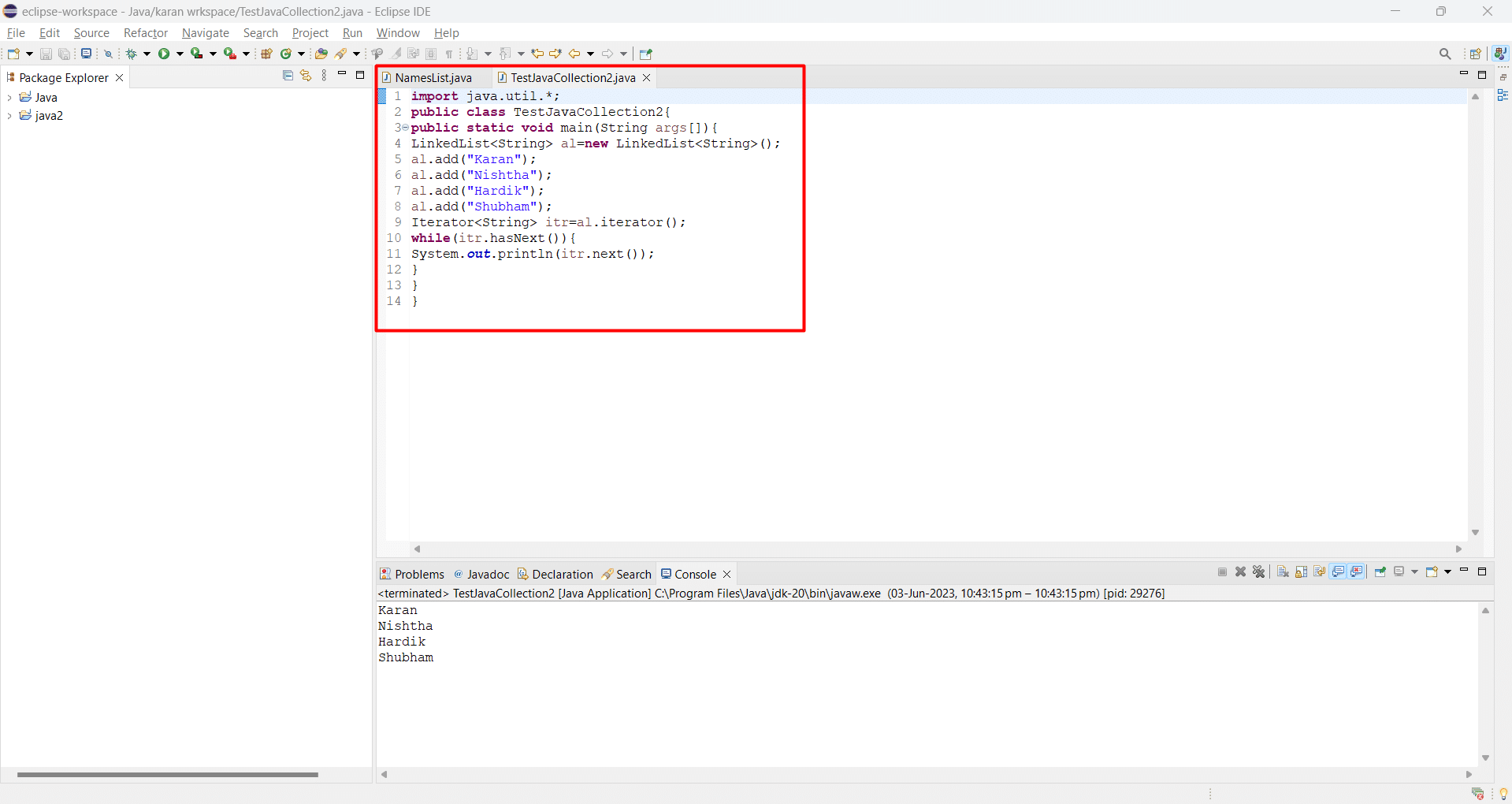Collapse the main method fold marker
The image size is (1512, 804).
405,128
